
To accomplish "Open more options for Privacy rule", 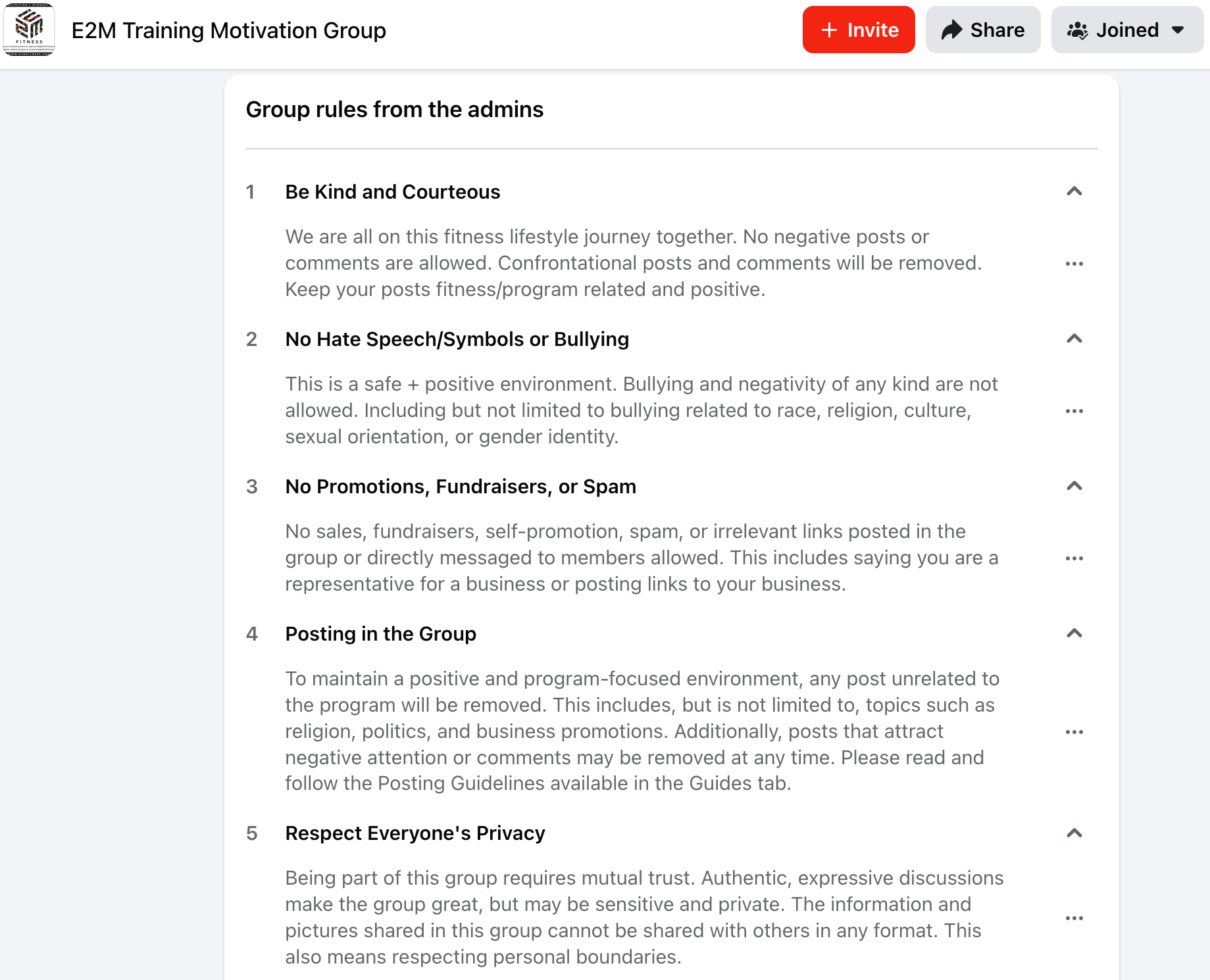I will tap(1074, 918).
